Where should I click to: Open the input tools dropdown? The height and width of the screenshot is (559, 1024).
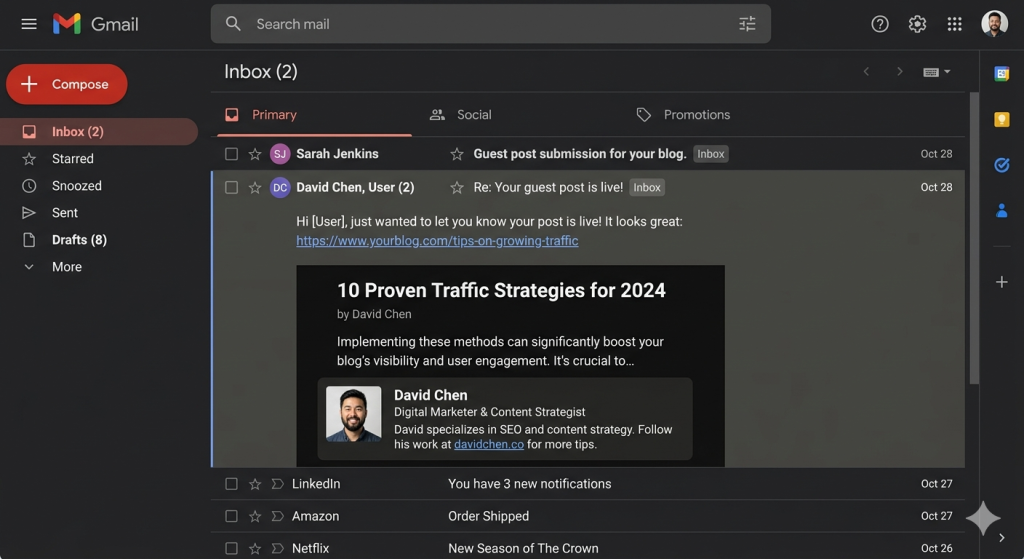click(x=937, y=72)
